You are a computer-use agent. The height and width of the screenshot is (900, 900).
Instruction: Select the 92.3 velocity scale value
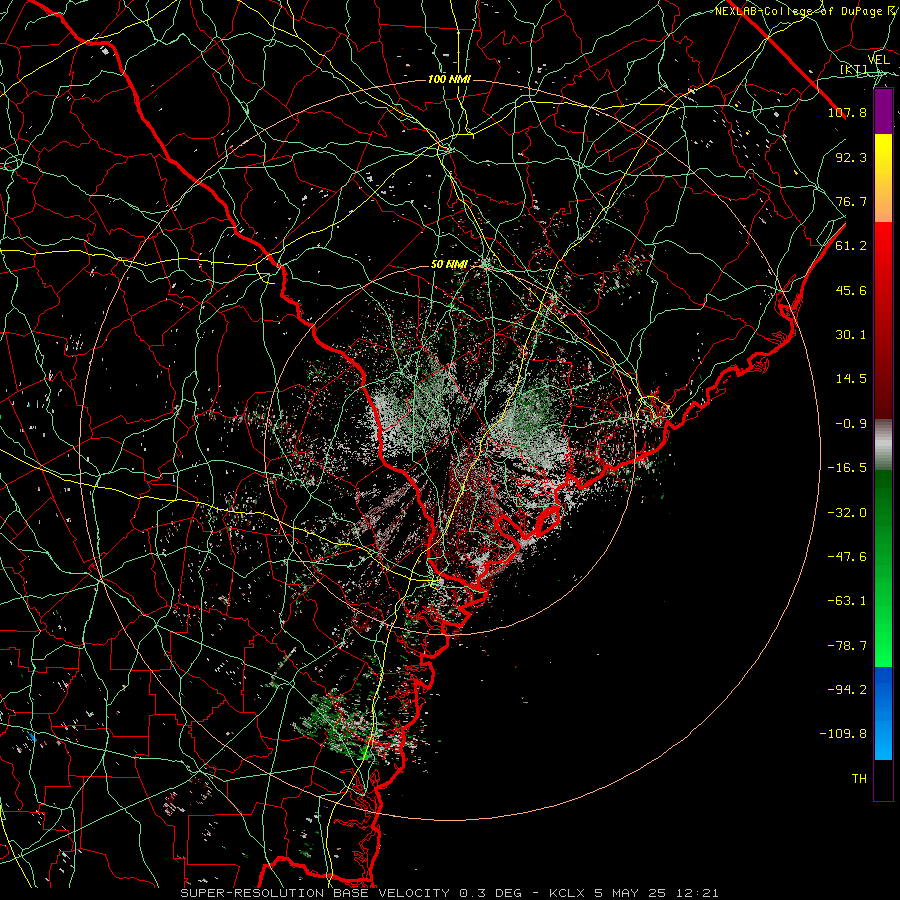click(x=851, y=157)
